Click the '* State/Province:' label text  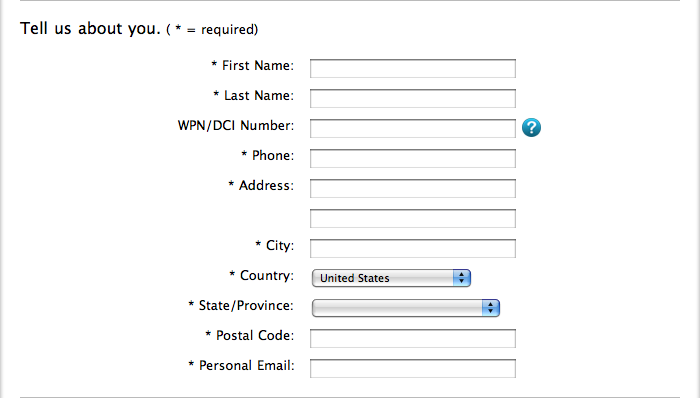241,306
